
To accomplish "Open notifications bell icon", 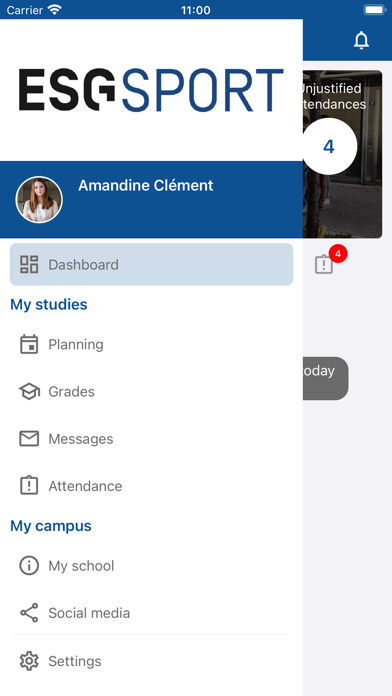I will pyautogui.click(x=361, y=40).
